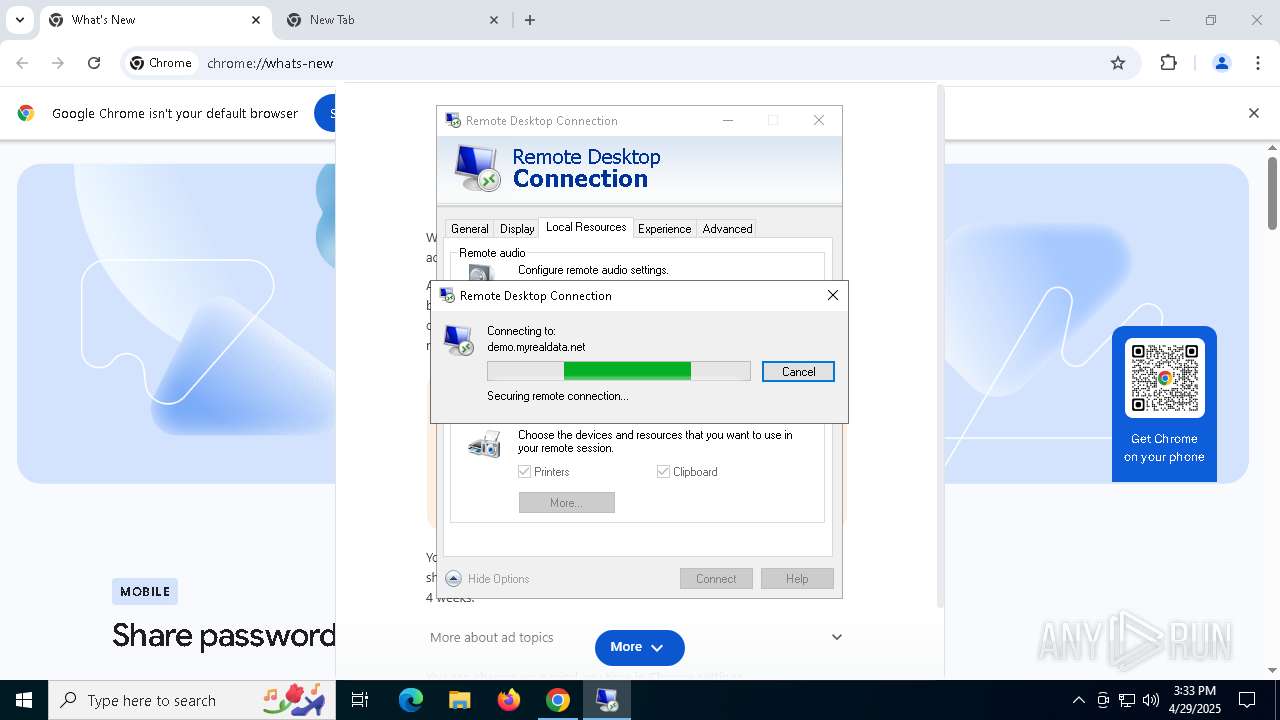Close the Remote Desktop Connection options window
Viewport: 1280px width, 720px height.
pyautogui.click(x=819, y=120)
